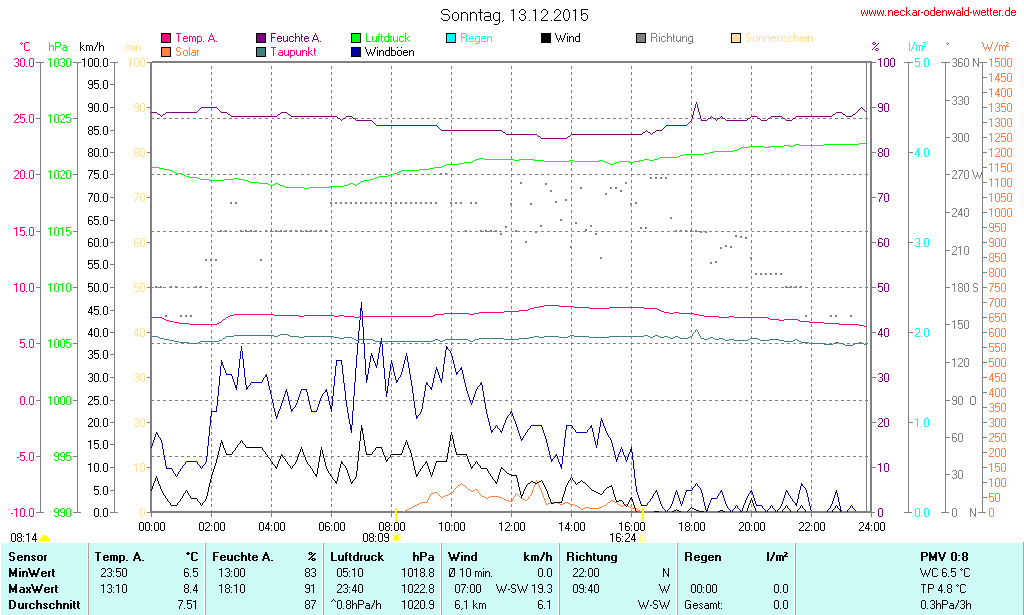Click the yellow sun icon beside 08:14
Image resolution: width=1024 pixels, height=615 pixels.
click(x=44, y=538)
